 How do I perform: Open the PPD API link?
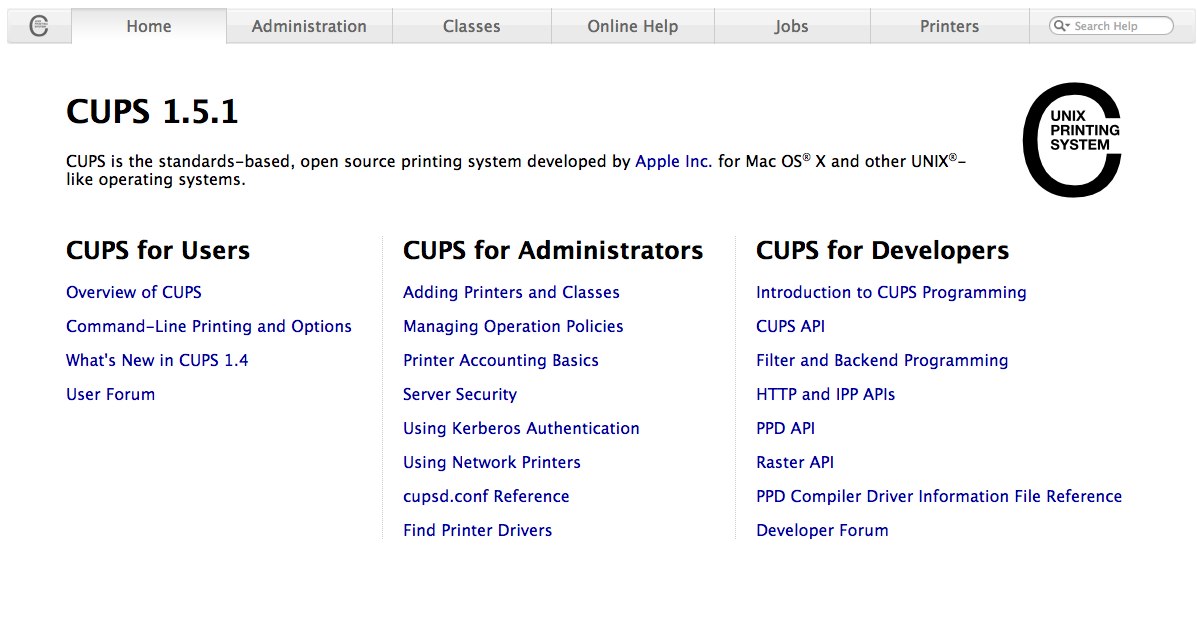coord(785,428)
